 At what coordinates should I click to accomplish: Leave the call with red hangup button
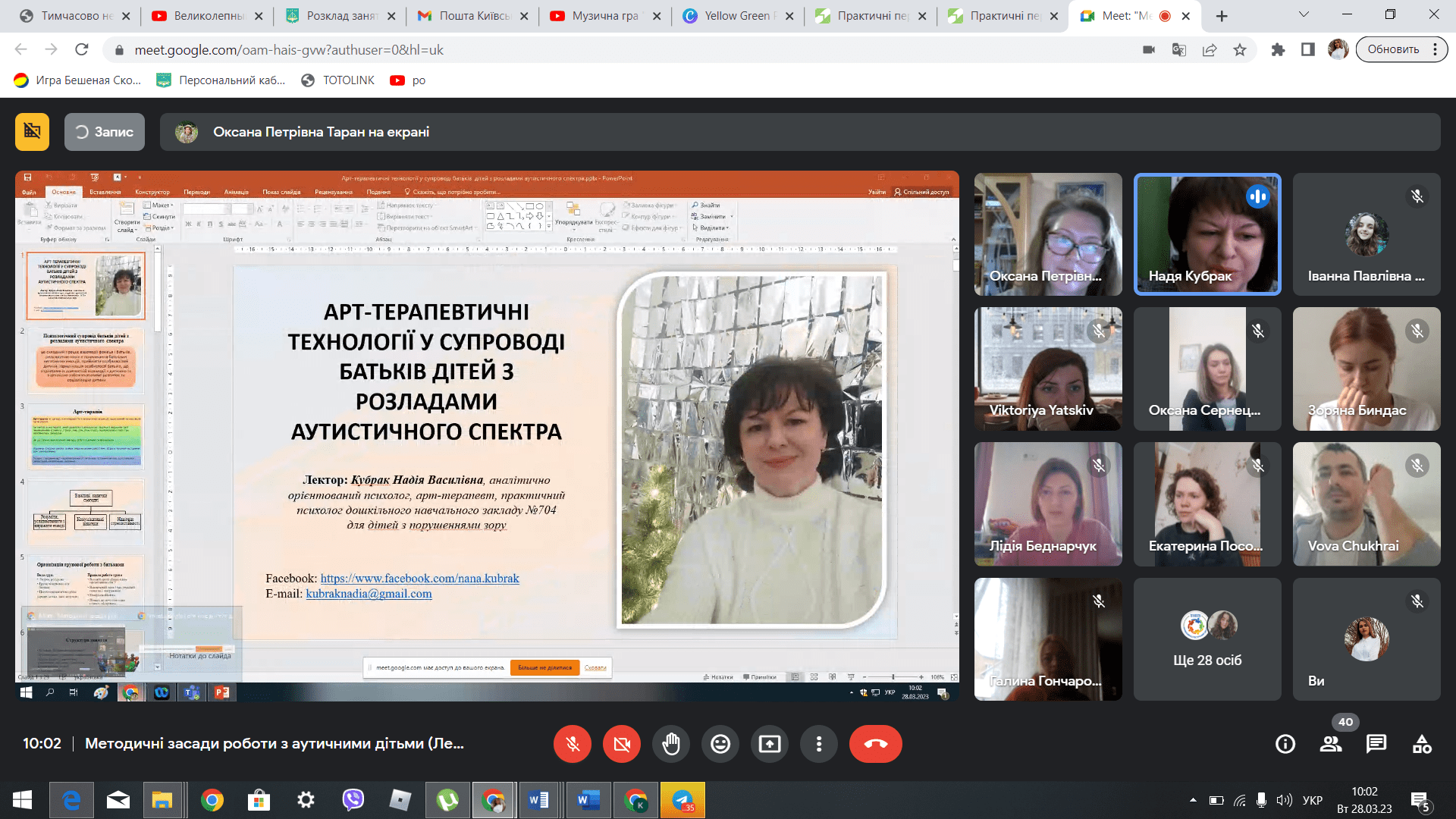point(875,744)
